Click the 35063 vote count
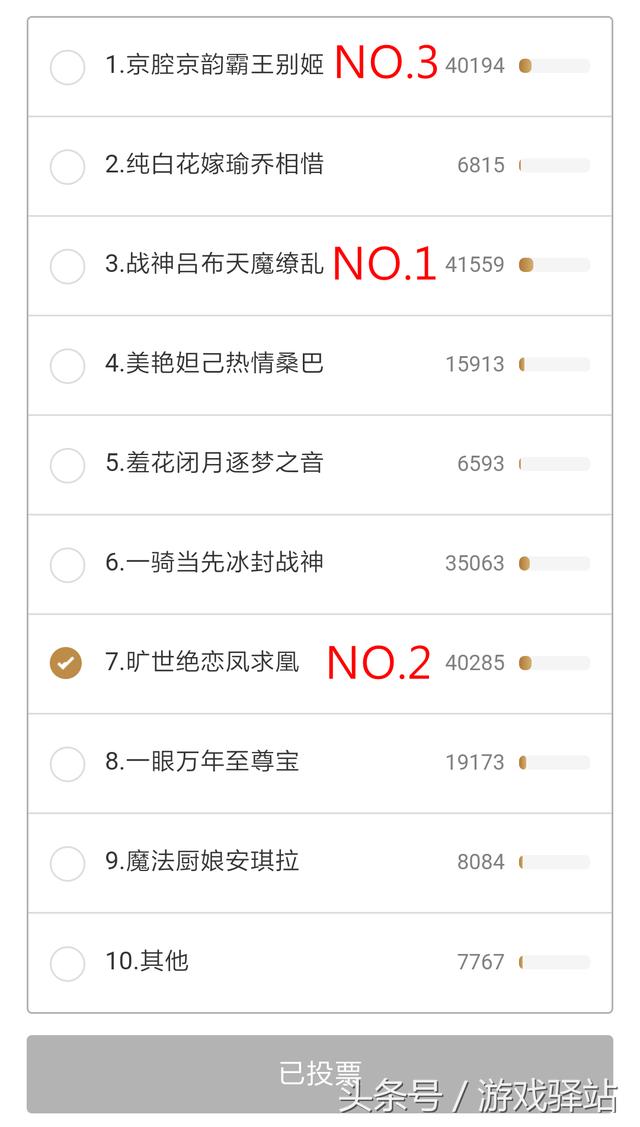The height and width of the screenshot is (1127, 640). pyautogui.click(x=475, y=563)
